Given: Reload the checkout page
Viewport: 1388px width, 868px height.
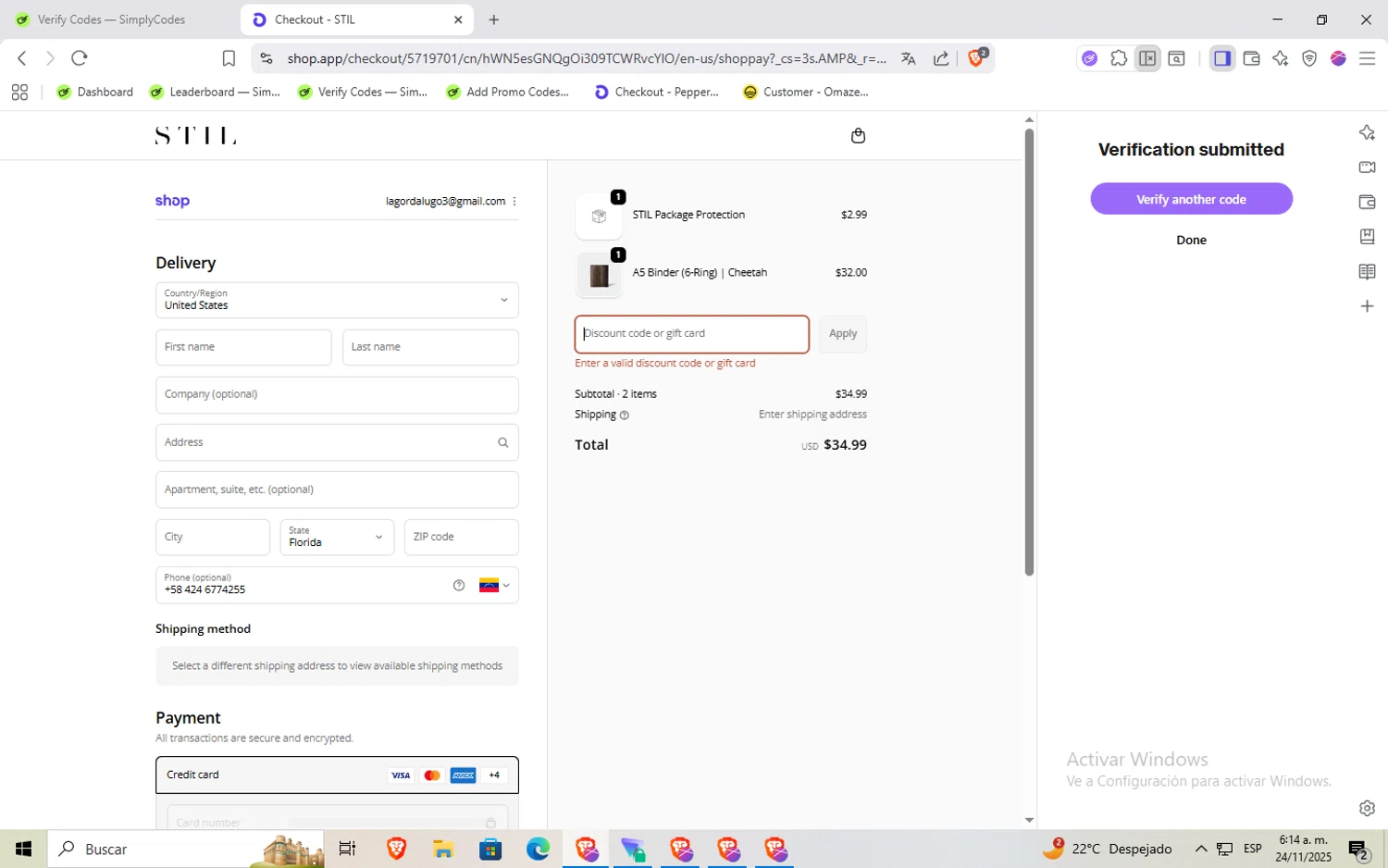Looking at the screenshot, I should tap(80, 58).
